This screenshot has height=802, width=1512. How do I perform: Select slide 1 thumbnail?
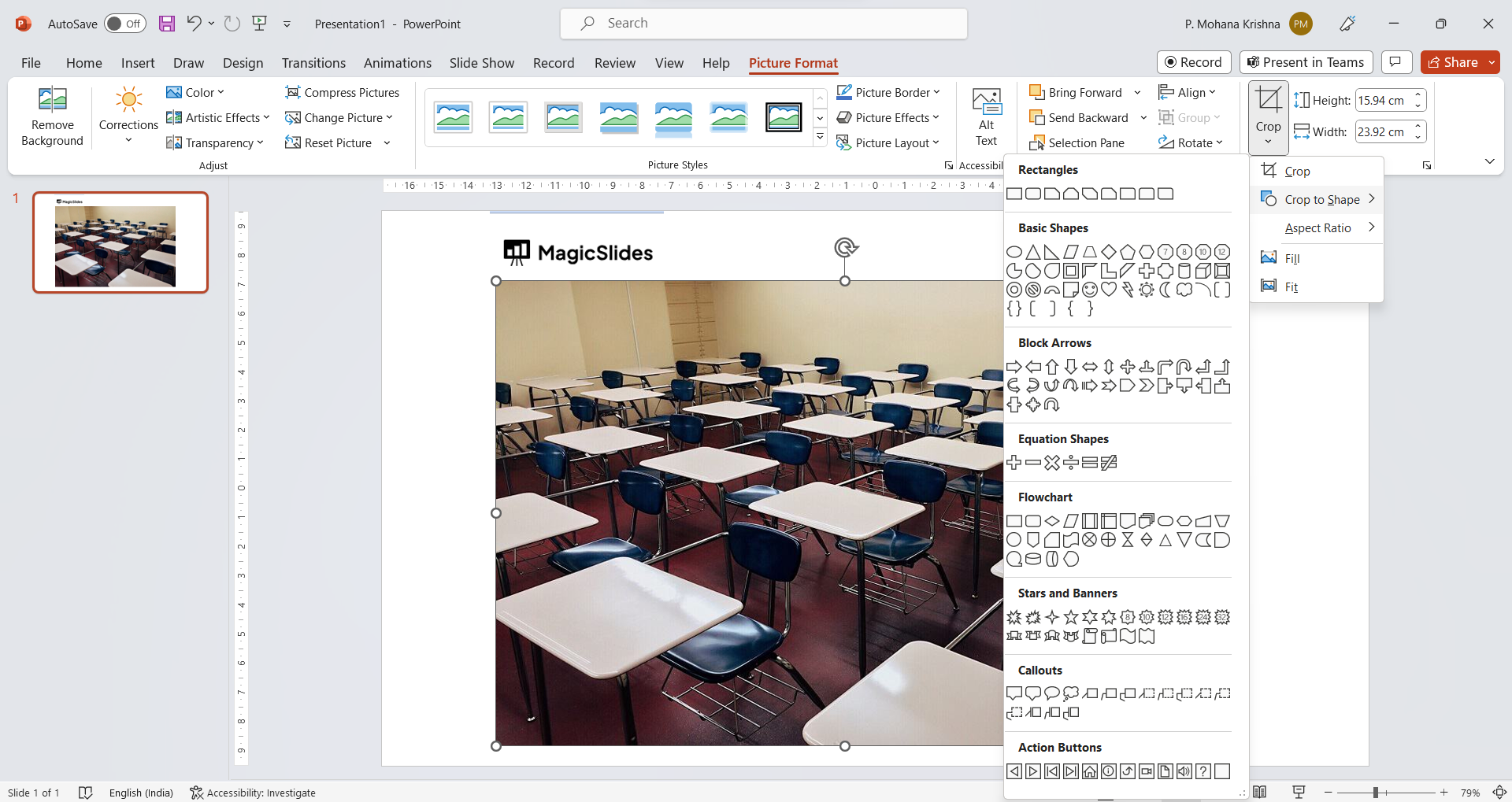120,242
